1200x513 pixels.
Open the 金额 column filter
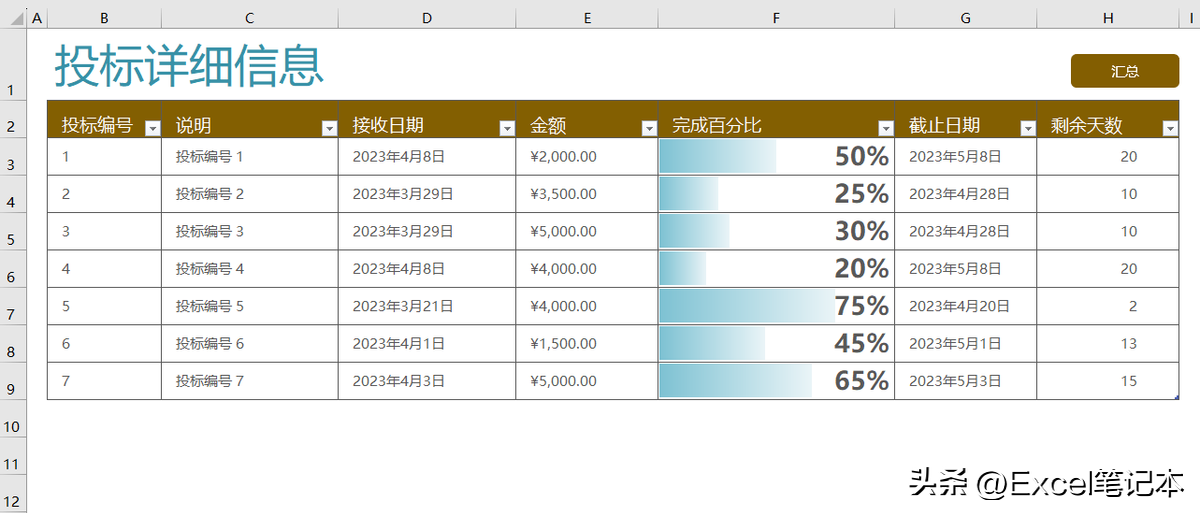(649, 128)
